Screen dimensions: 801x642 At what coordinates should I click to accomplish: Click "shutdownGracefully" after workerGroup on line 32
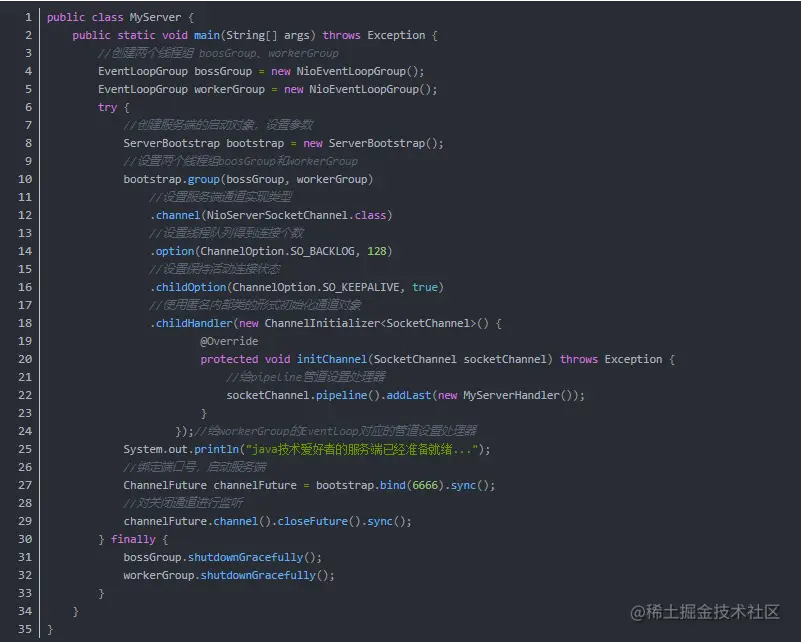coord(258,575)
